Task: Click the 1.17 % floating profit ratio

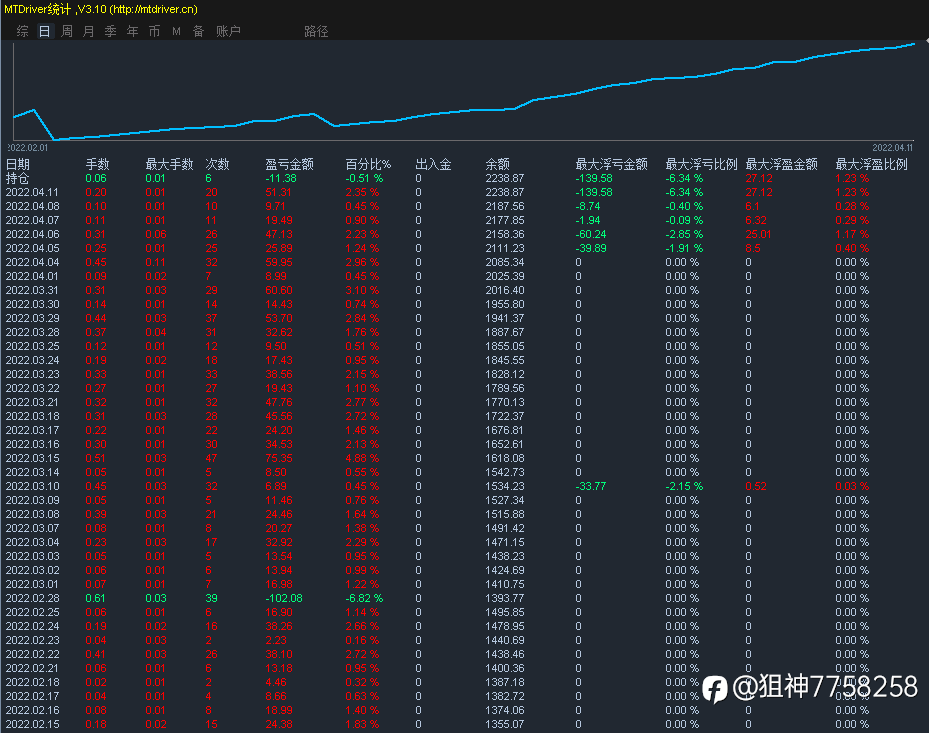Action: 852,234
